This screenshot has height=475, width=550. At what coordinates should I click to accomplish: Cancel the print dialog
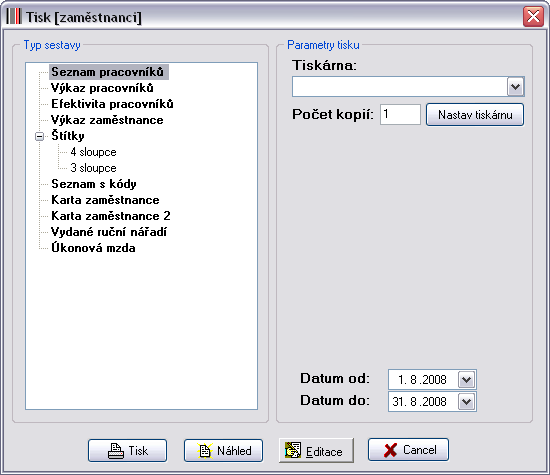pyautogui.click(x=408, y=450)
